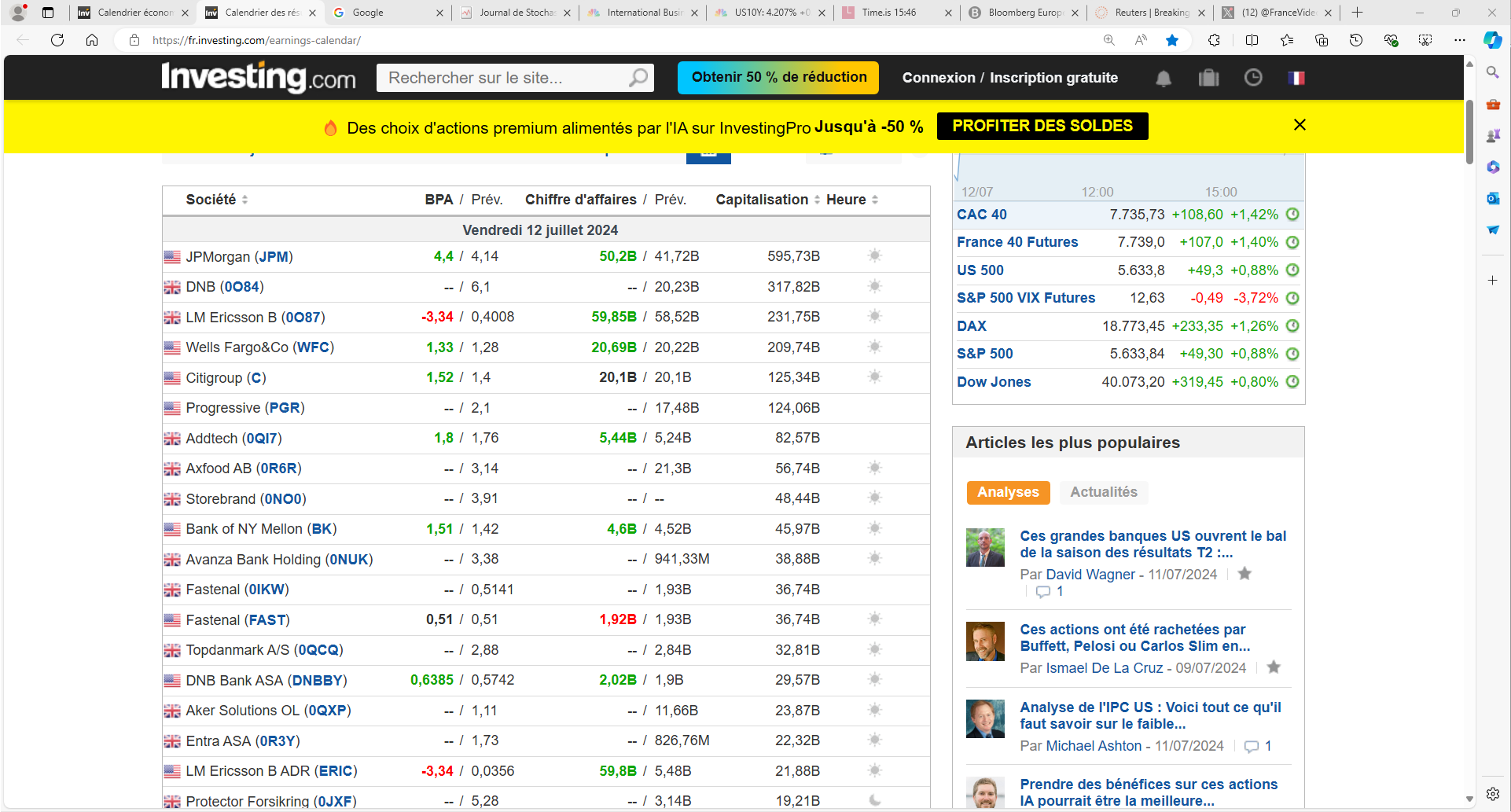Click the Edge profile avatar icon

tap(18, 13)
